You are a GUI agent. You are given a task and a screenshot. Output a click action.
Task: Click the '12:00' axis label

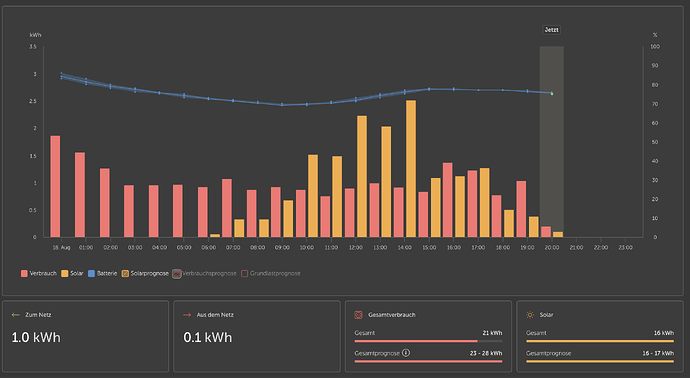356,248
